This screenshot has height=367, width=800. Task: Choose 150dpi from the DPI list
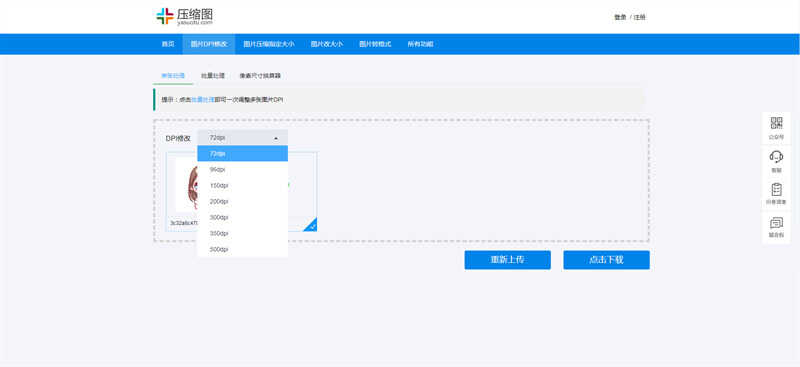[x=242, y=185]
